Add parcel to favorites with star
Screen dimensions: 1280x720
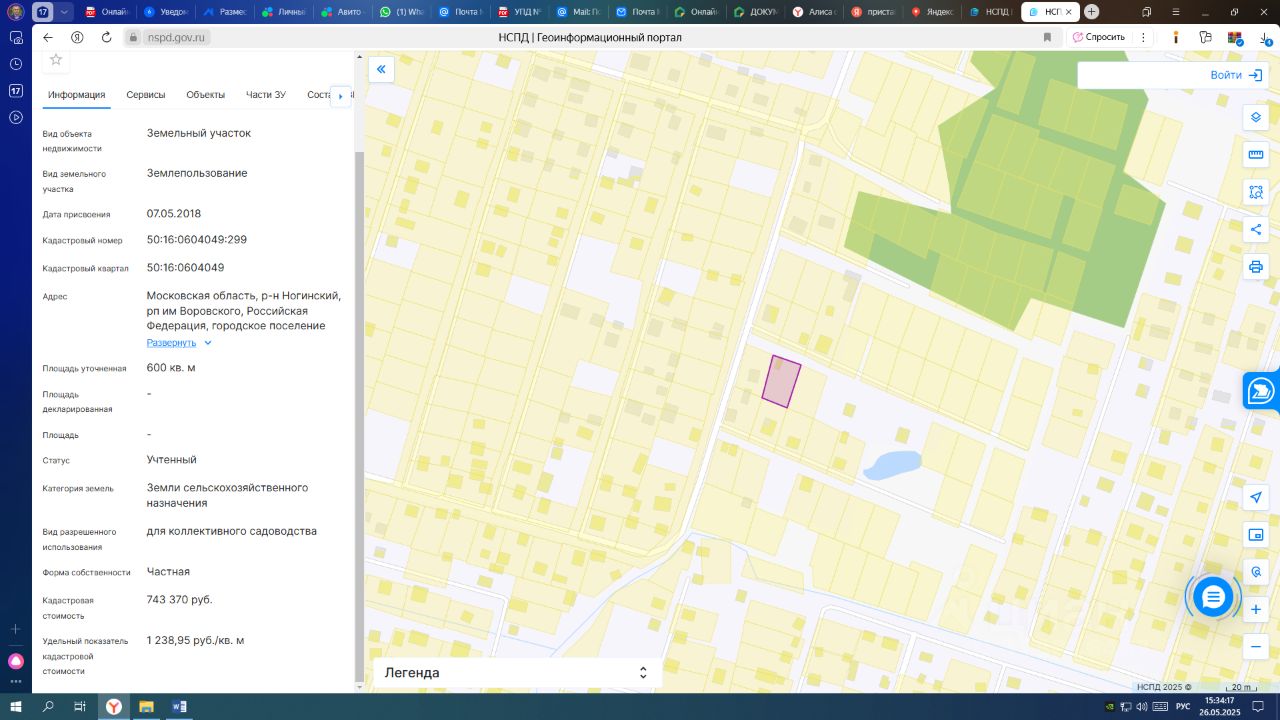[56, 60]
